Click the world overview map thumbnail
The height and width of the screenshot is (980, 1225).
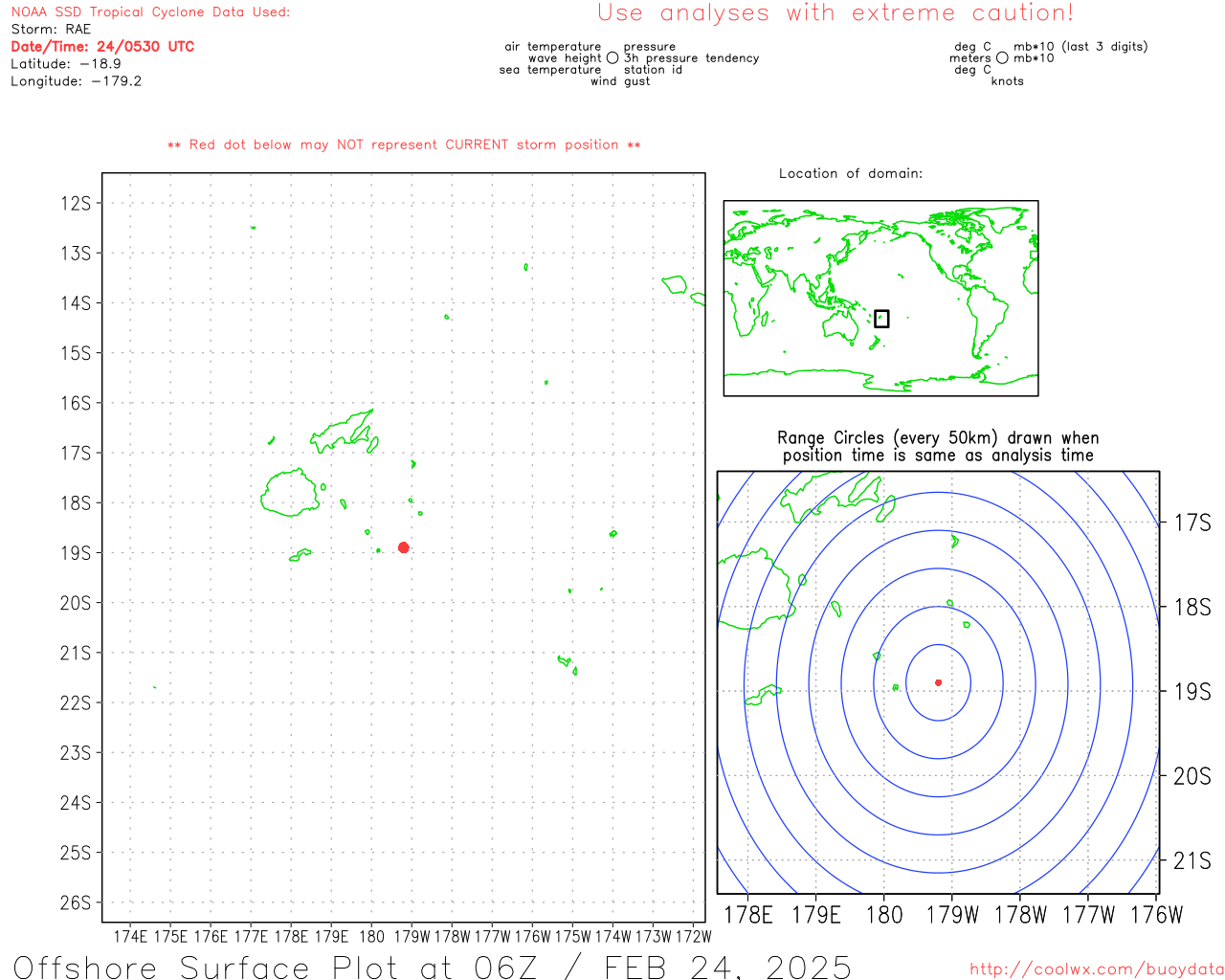pyautogui.click(x=880, y=299)
